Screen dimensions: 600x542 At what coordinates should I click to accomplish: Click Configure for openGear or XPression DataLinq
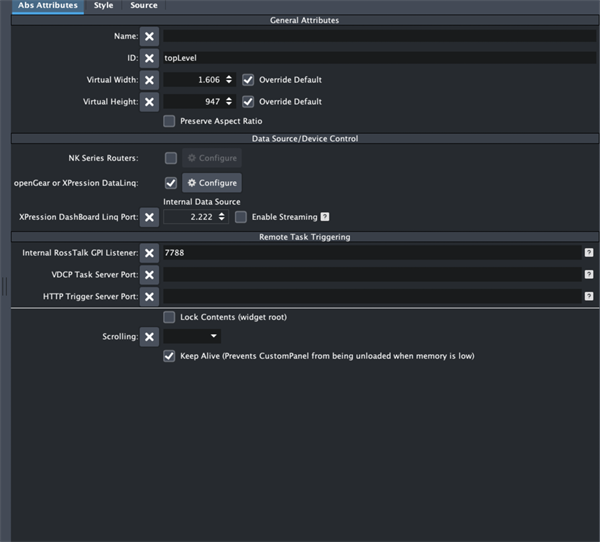212,183
